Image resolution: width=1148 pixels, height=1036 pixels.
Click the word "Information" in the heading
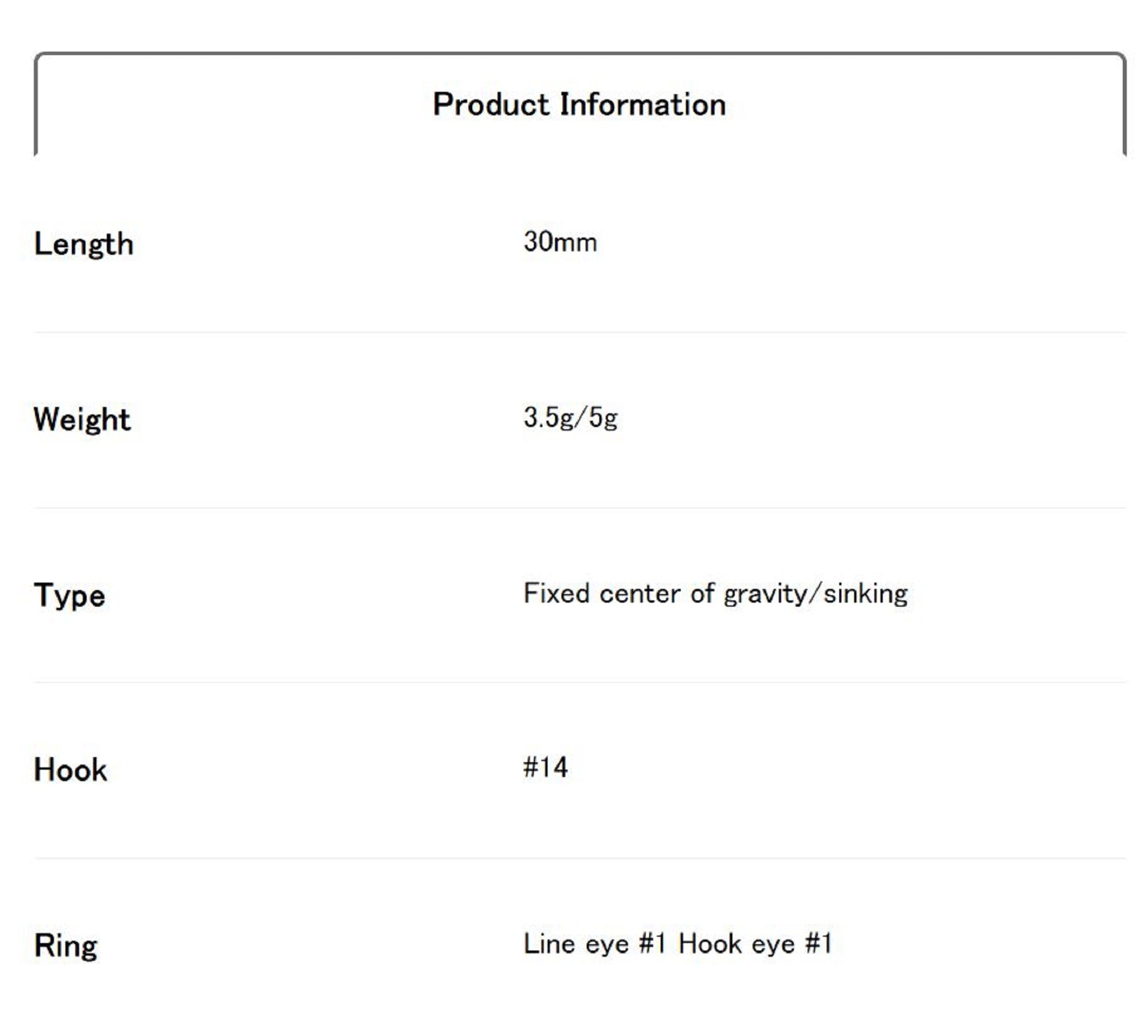pos(642,105)
